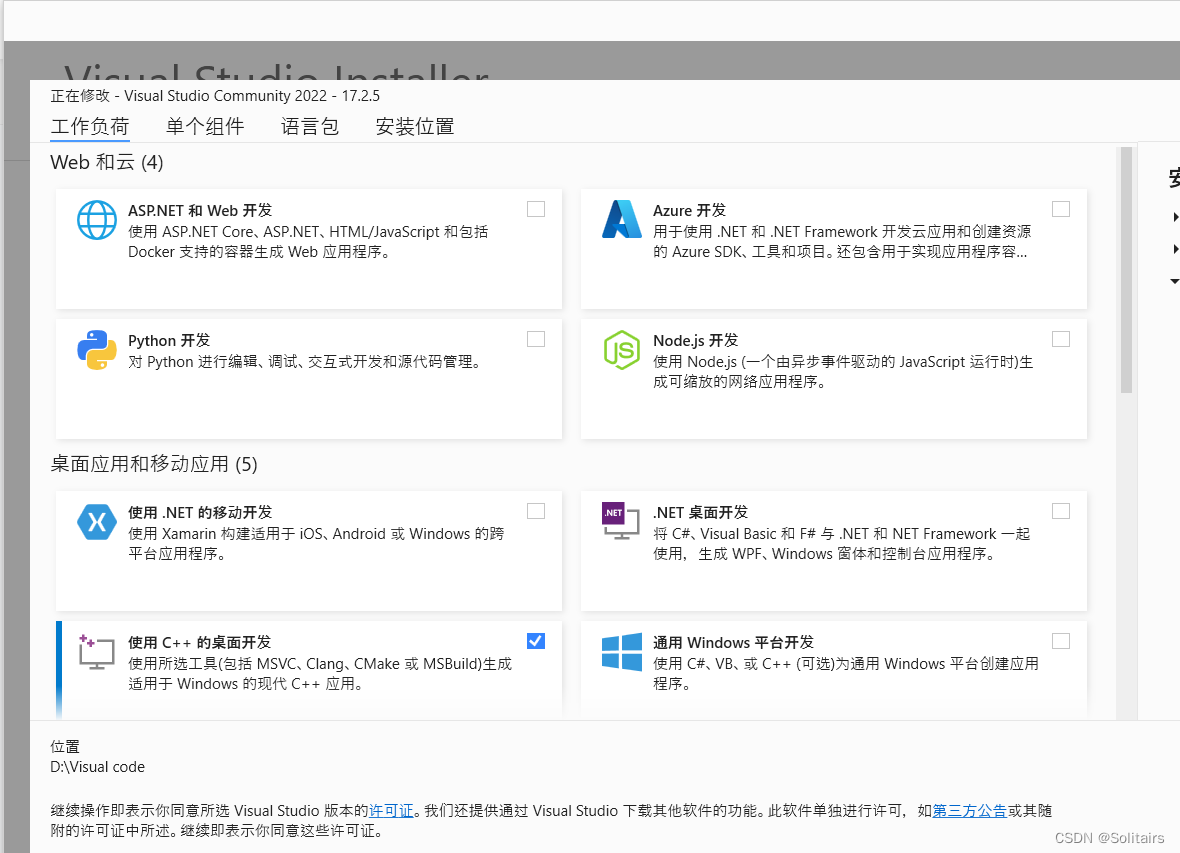This screenshot has width=1180, height=853.
Task: Click the .NET 桌面开发 card title
Action: 701,513
